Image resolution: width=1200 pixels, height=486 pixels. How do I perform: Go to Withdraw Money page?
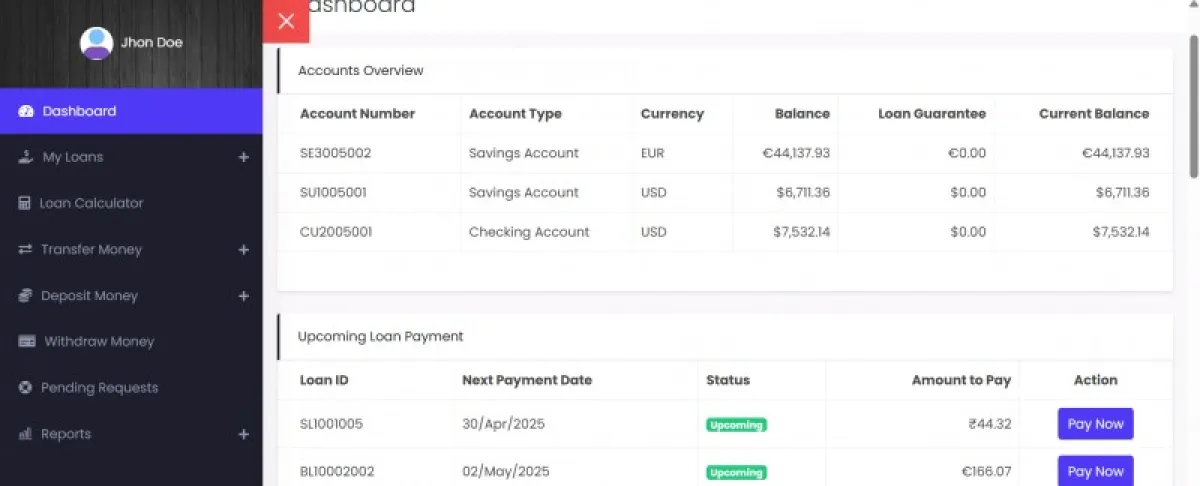click(x=131, y=341)
